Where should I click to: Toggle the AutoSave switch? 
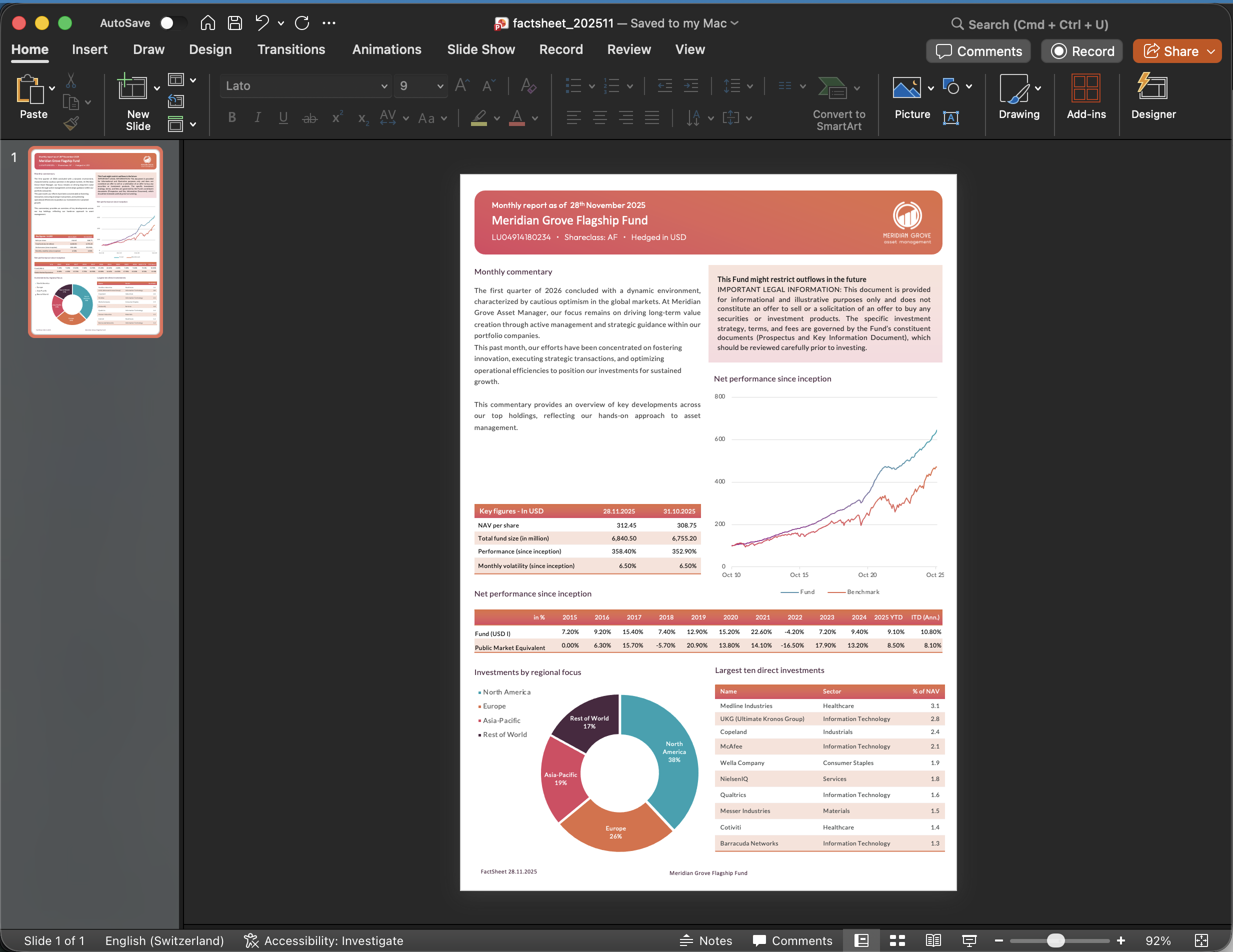[x=173, y=23]
